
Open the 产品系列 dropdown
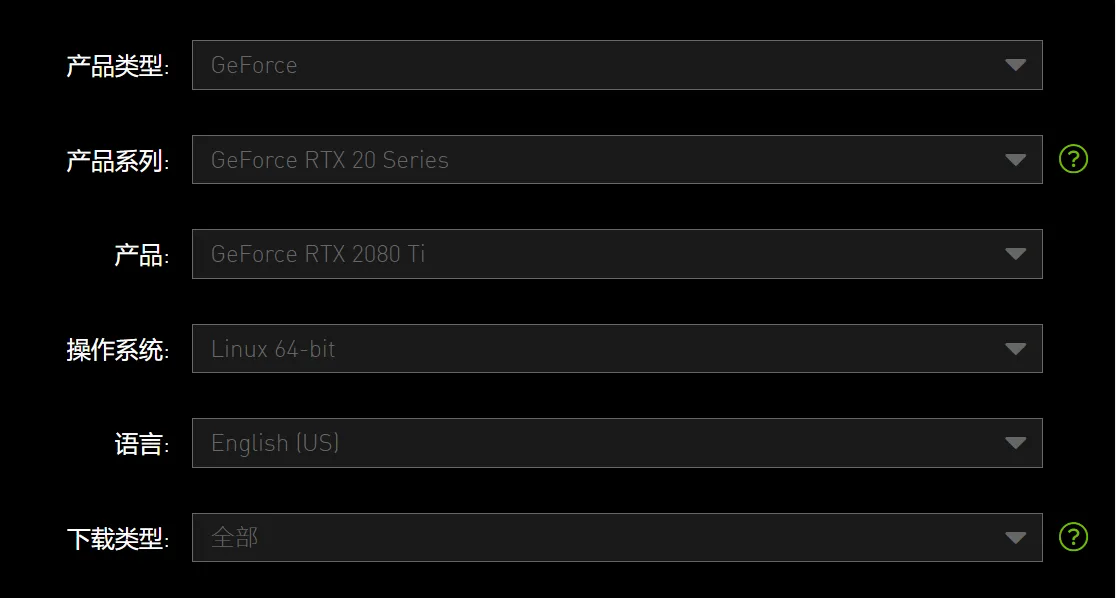point(617,159)
